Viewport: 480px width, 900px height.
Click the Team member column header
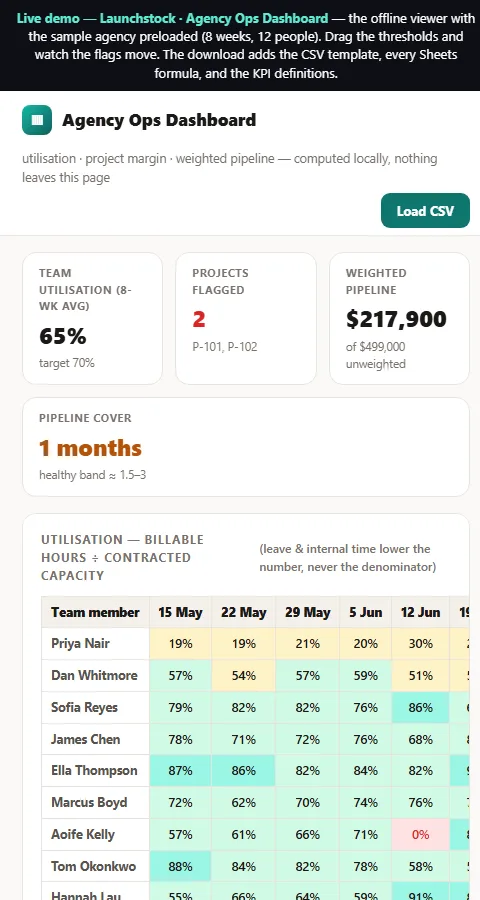(x=95, y=612)
